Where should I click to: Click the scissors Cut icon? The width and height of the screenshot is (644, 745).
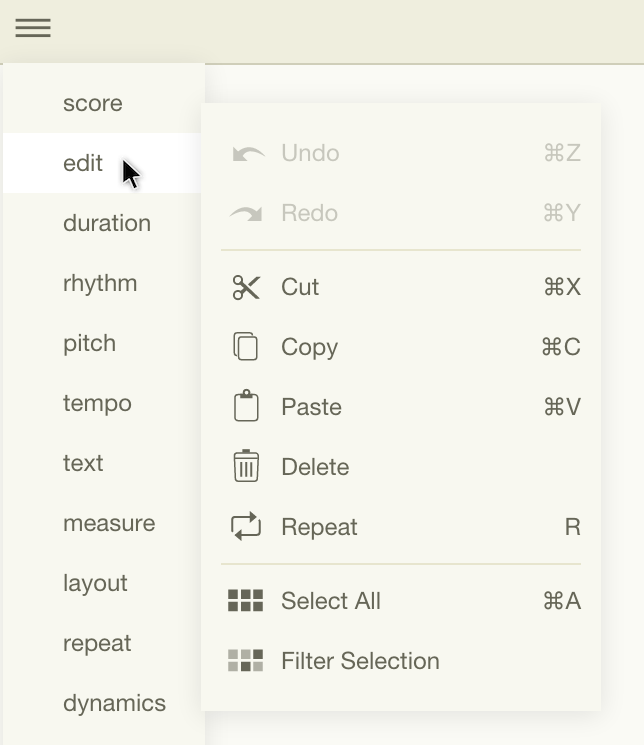tap(246, 288)
